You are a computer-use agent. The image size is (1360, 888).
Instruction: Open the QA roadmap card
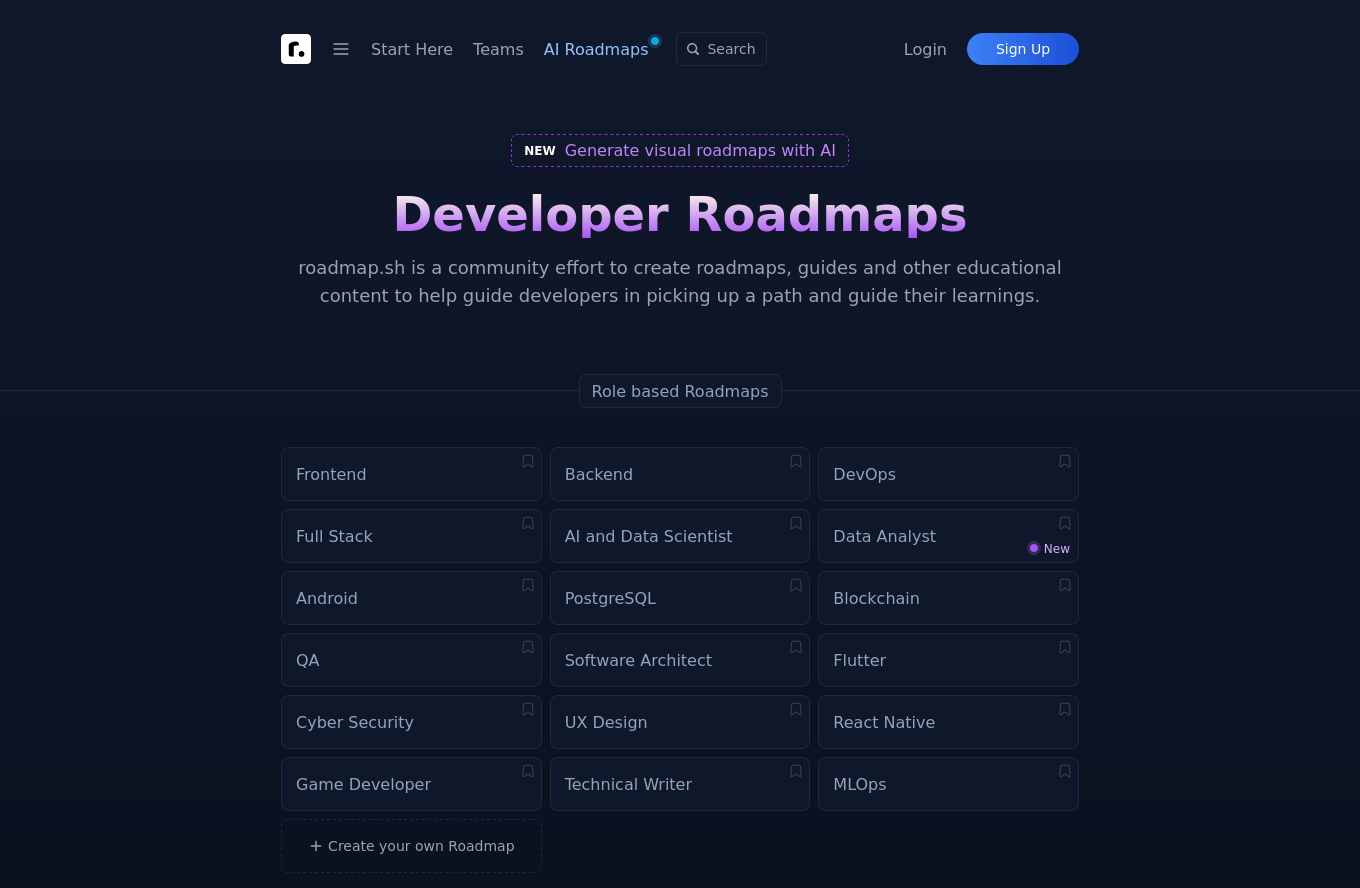point(411,660)
